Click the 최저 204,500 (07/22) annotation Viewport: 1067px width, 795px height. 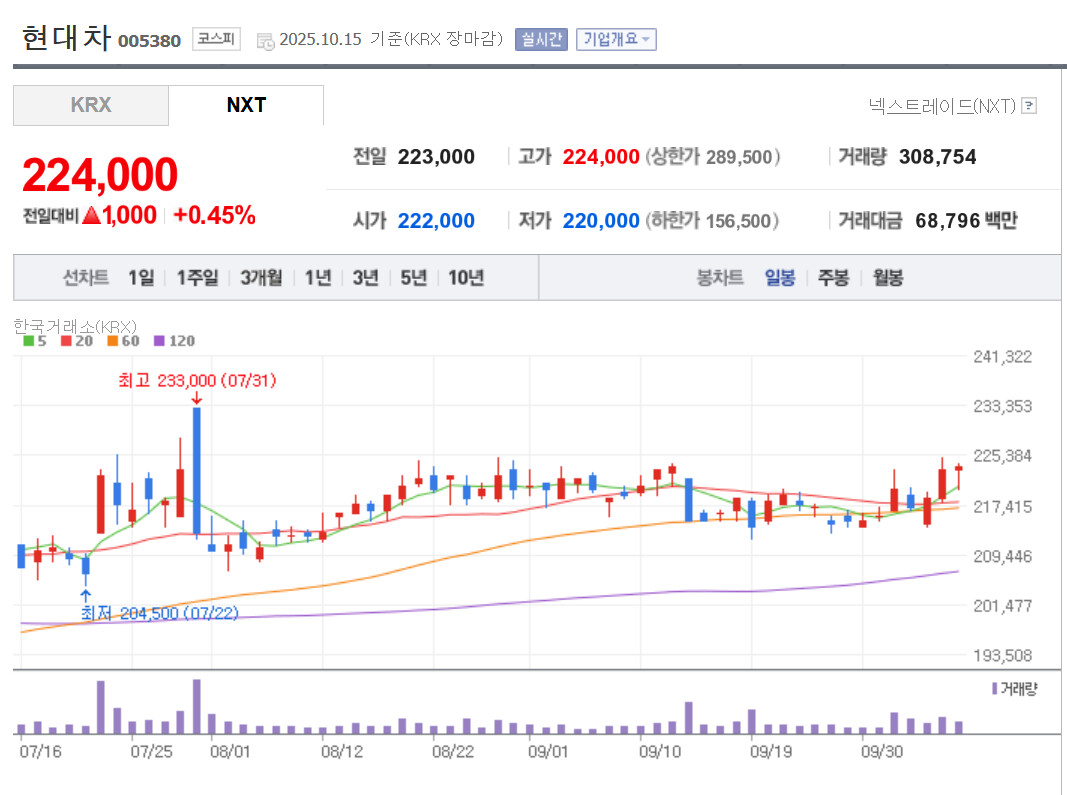tap(160, 613)
